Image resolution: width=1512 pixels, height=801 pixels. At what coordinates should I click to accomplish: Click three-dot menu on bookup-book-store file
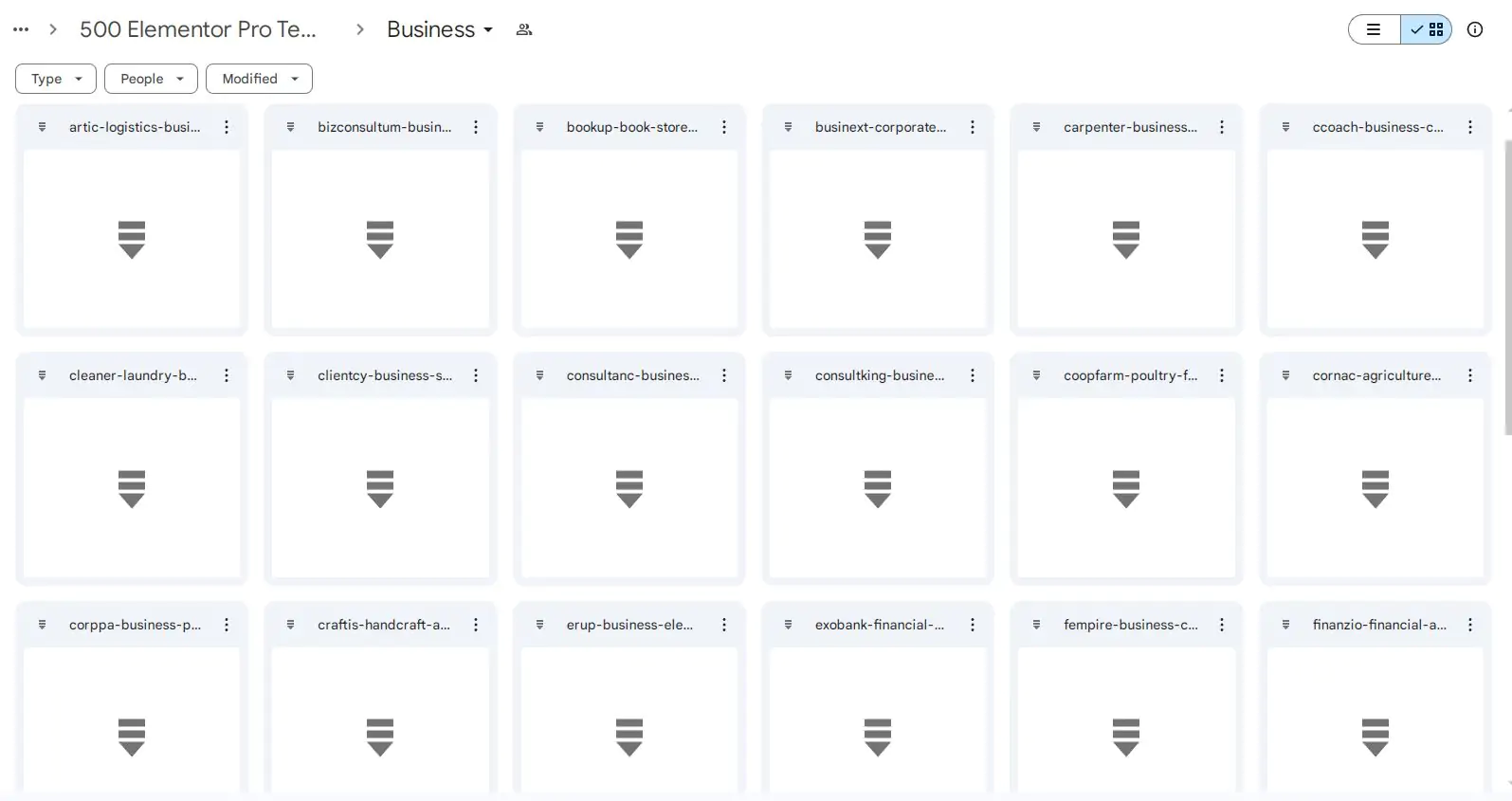[724, 127]
